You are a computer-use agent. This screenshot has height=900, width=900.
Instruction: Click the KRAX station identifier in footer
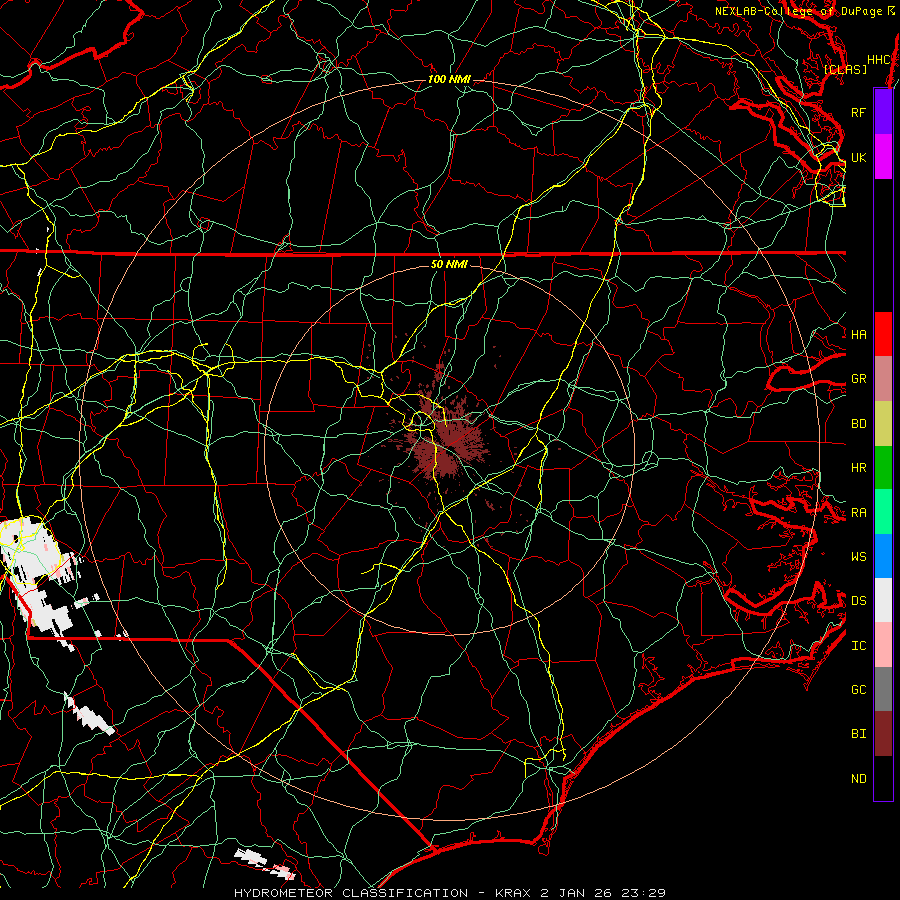512,893
